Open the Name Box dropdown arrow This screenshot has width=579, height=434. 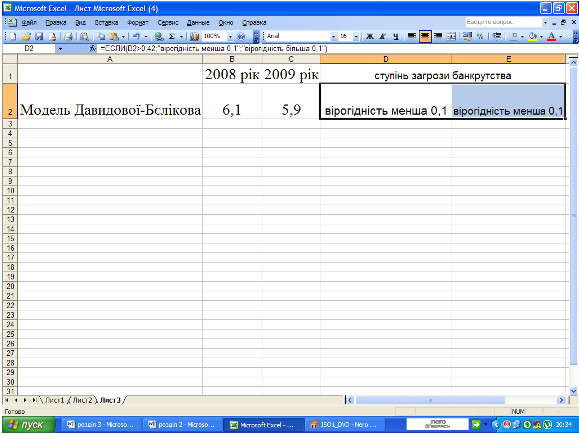[x=60, y=48]
